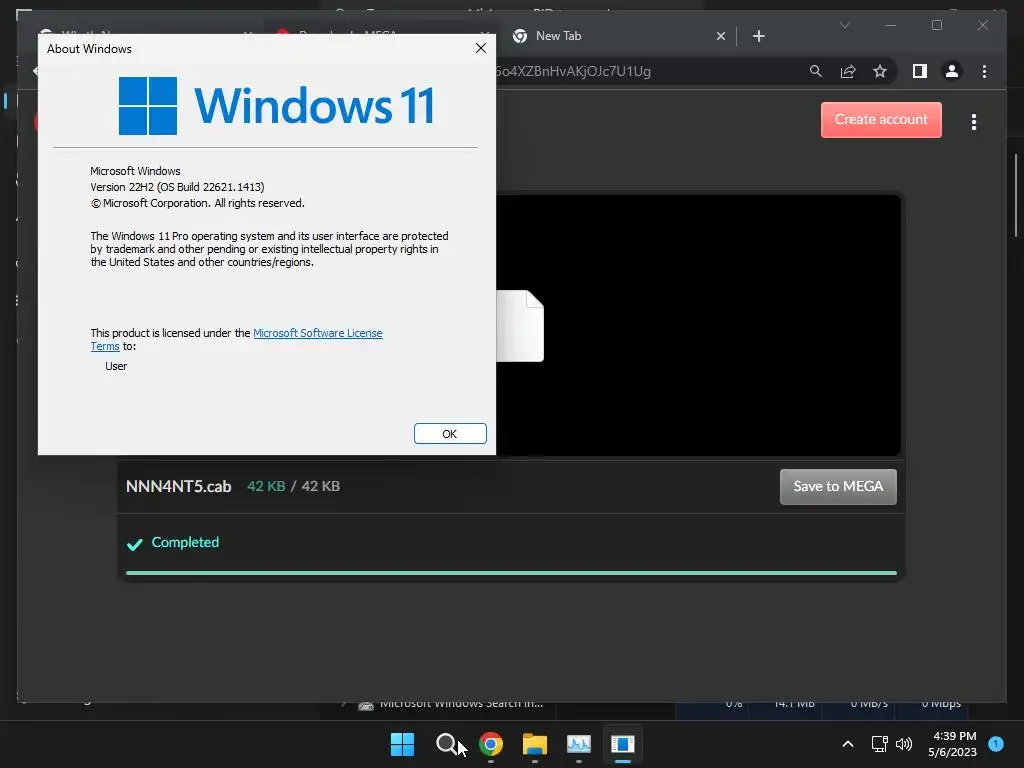Click the green download progress bar

point(511,573)
